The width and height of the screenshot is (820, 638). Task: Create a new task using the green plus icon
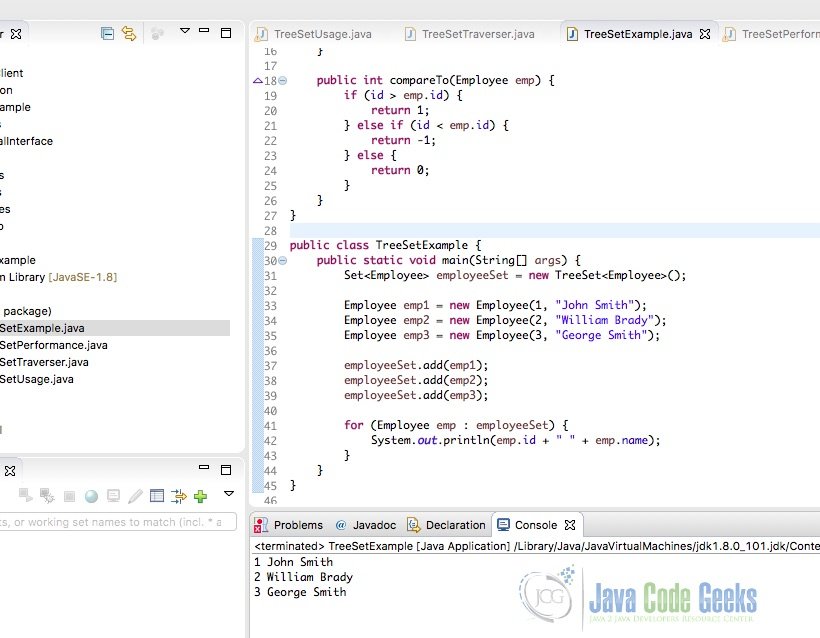coord(199,495)
